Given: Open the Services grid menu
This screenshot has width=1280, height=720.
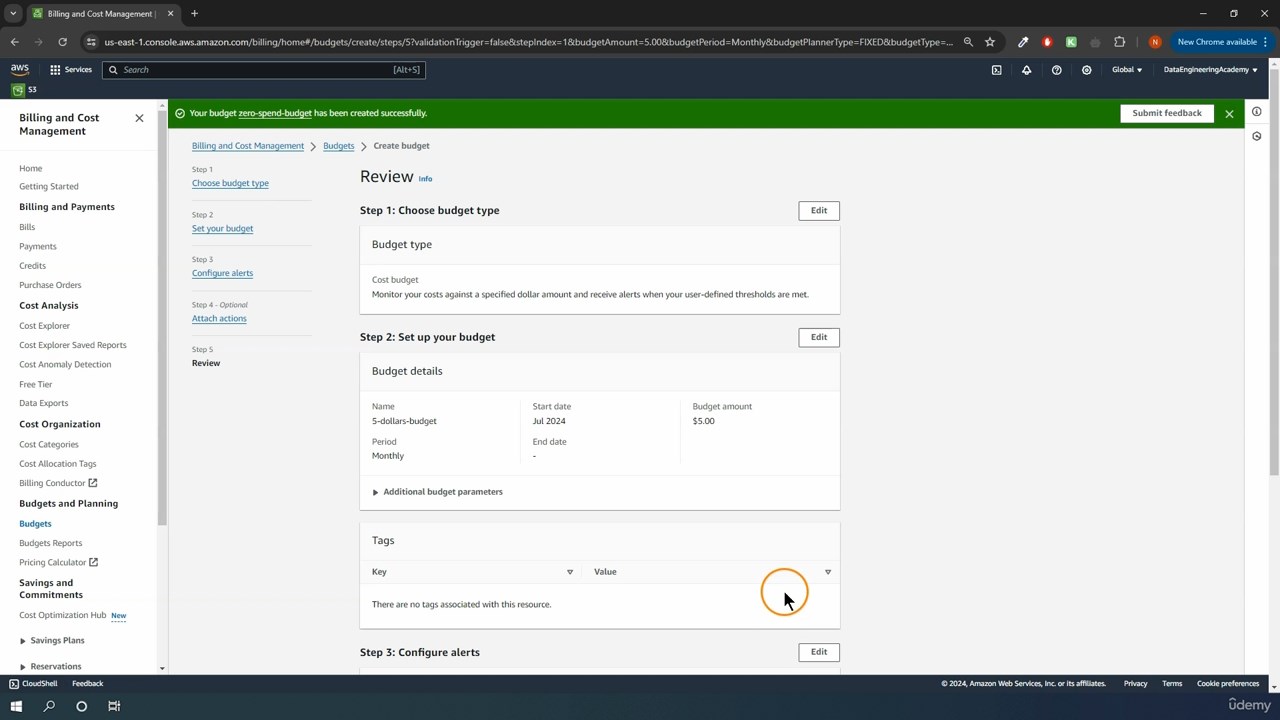Looking at the screenshot, I should [70, 70].
